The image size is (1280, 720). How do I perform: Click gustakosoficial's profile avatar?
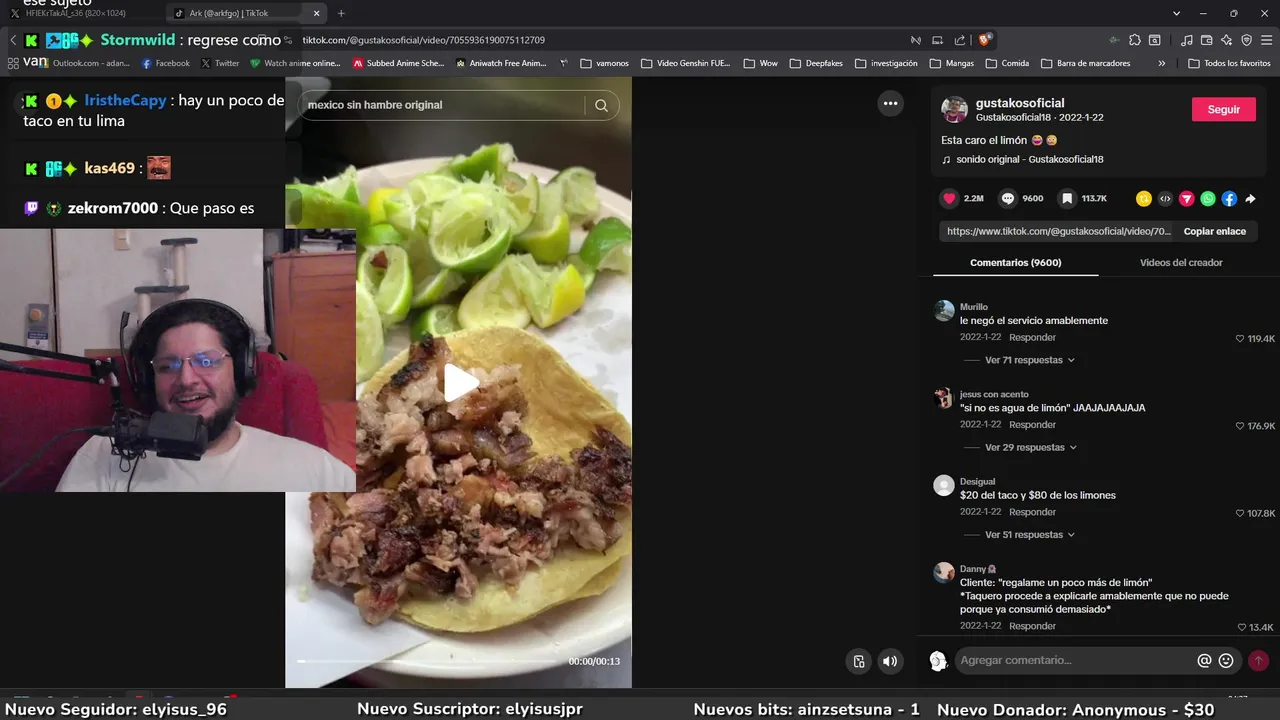pyautogui.click(x=954, y=109)
